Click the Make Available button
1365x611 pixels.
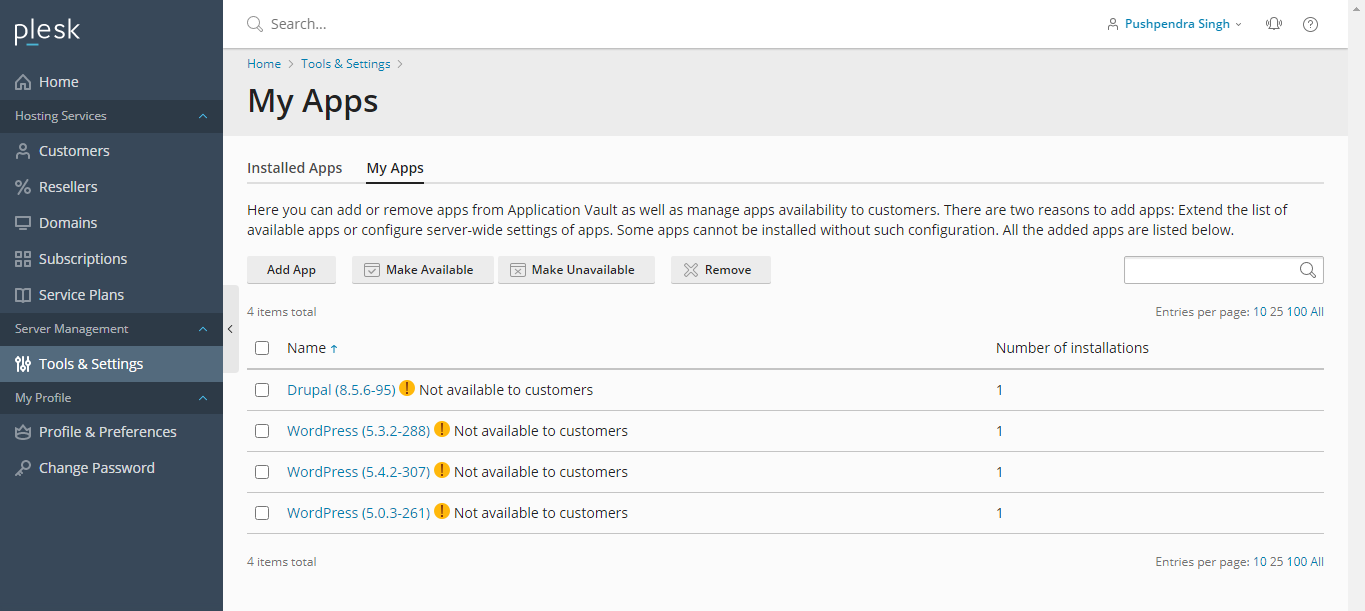coord(424,270)
